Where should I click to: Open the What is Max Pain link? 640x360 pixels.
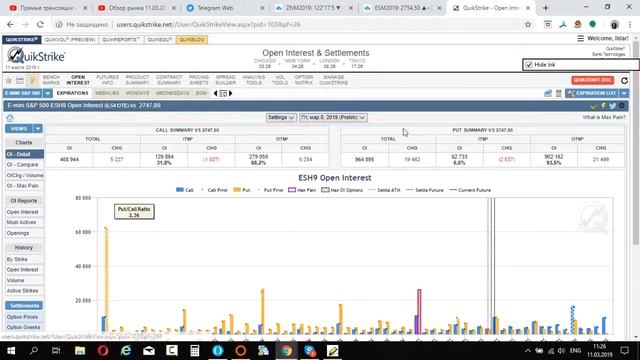click(x=604, y=118)
